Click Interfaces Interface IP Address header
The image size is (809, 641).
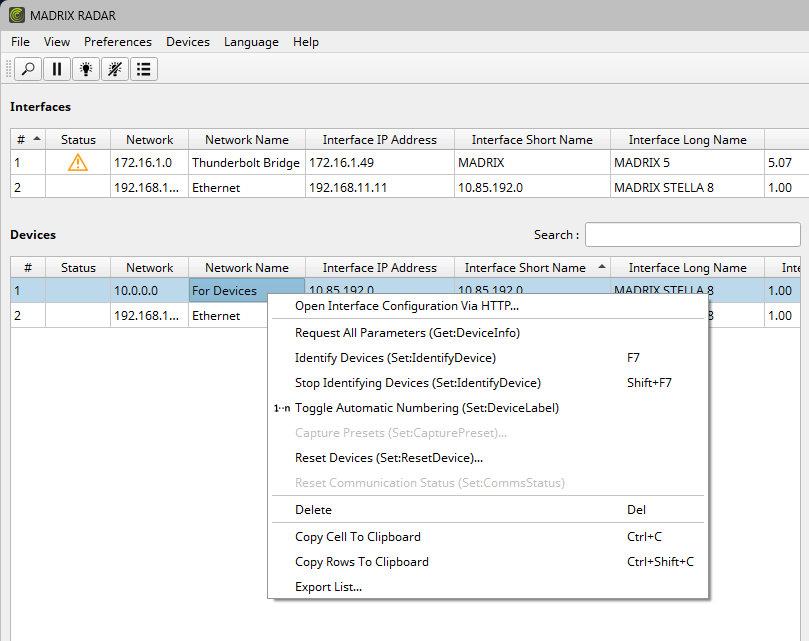pos(380,140)
